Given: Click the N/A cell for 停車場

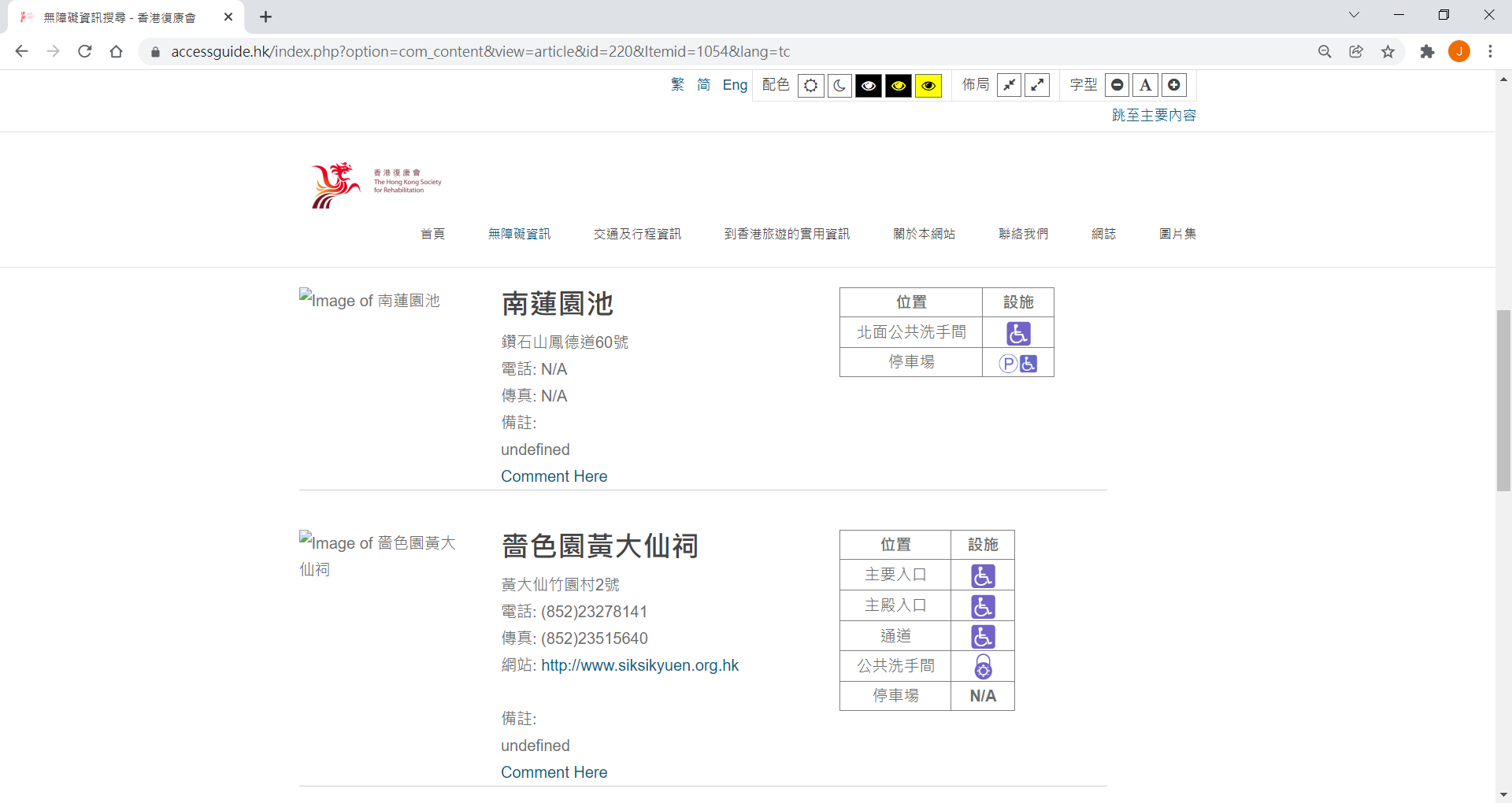Looking at the screenshot, I should [983, 696].
